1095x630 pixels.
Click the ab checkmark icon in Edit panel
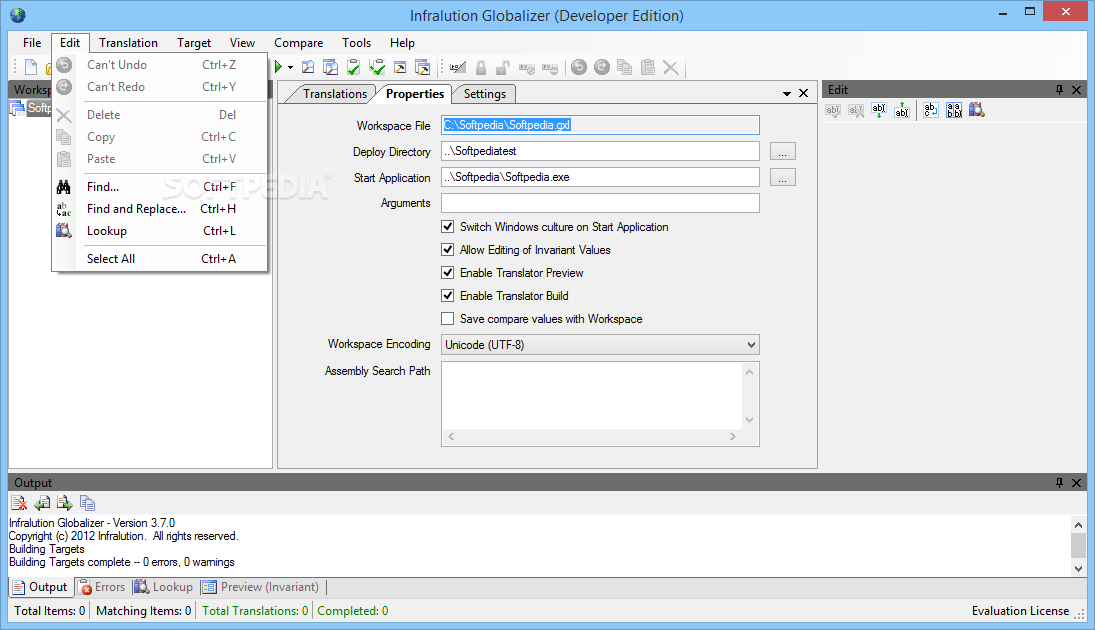pos(833,110)
